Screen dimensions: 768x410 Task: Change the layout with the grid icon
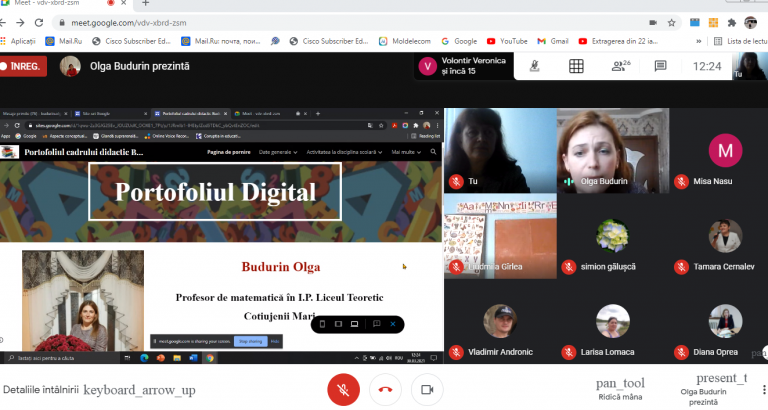coord(576,66)
